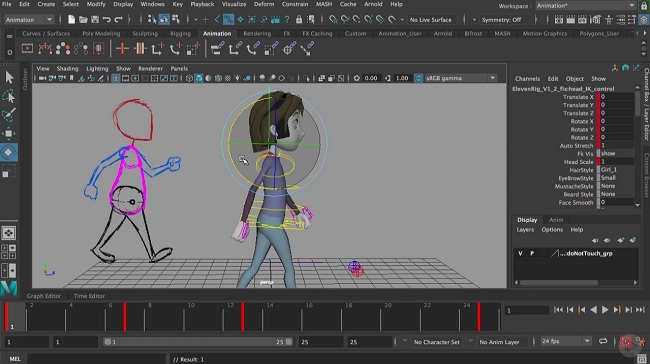Toggle visibility V of doNotTouch_grp layer
Viewport: 650px width, 364px height.
(x=520, y=253)
